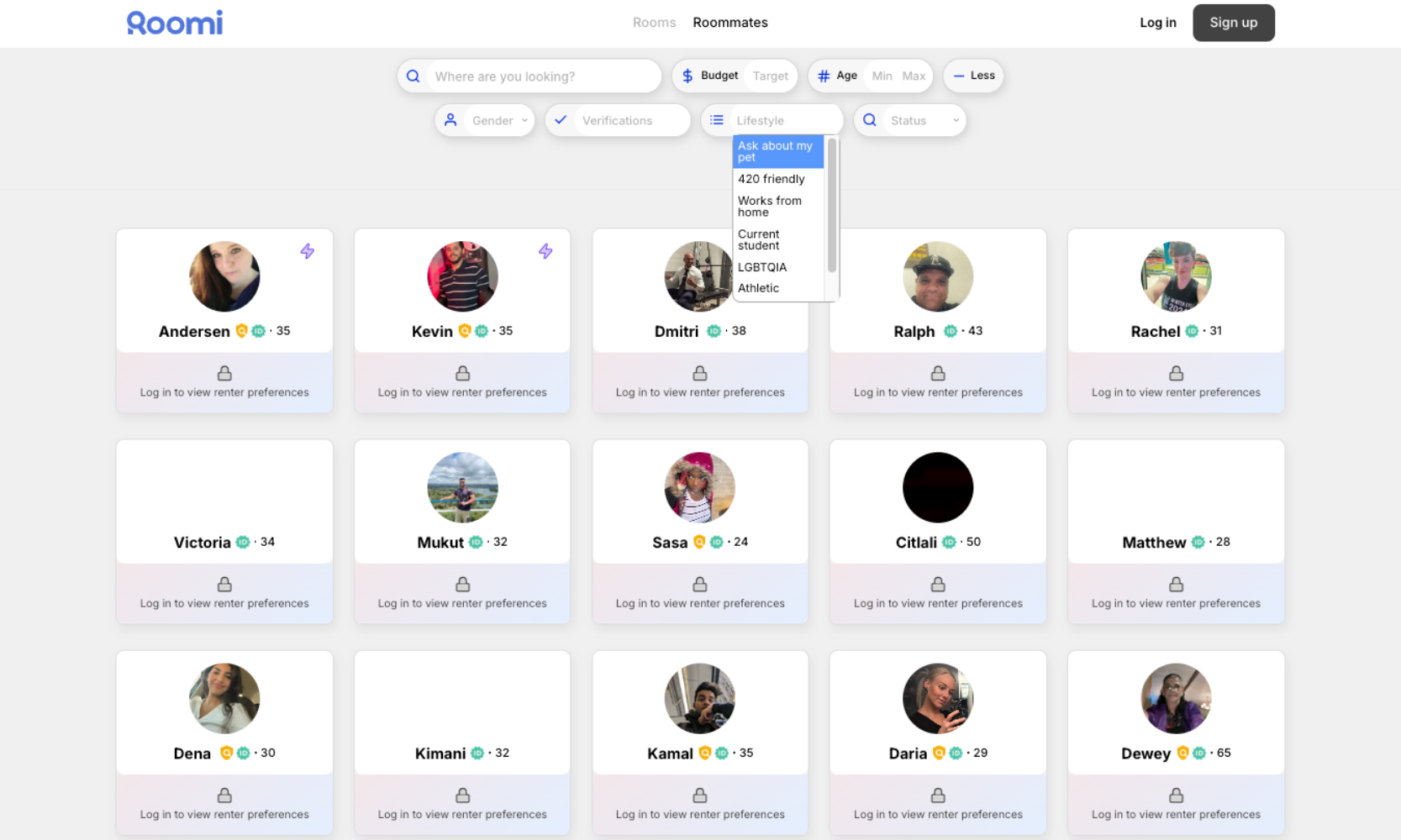Click the lock icon under Mukut
Image resolution: width=1401 pixels, height=840 pixels.
(462, 584)
